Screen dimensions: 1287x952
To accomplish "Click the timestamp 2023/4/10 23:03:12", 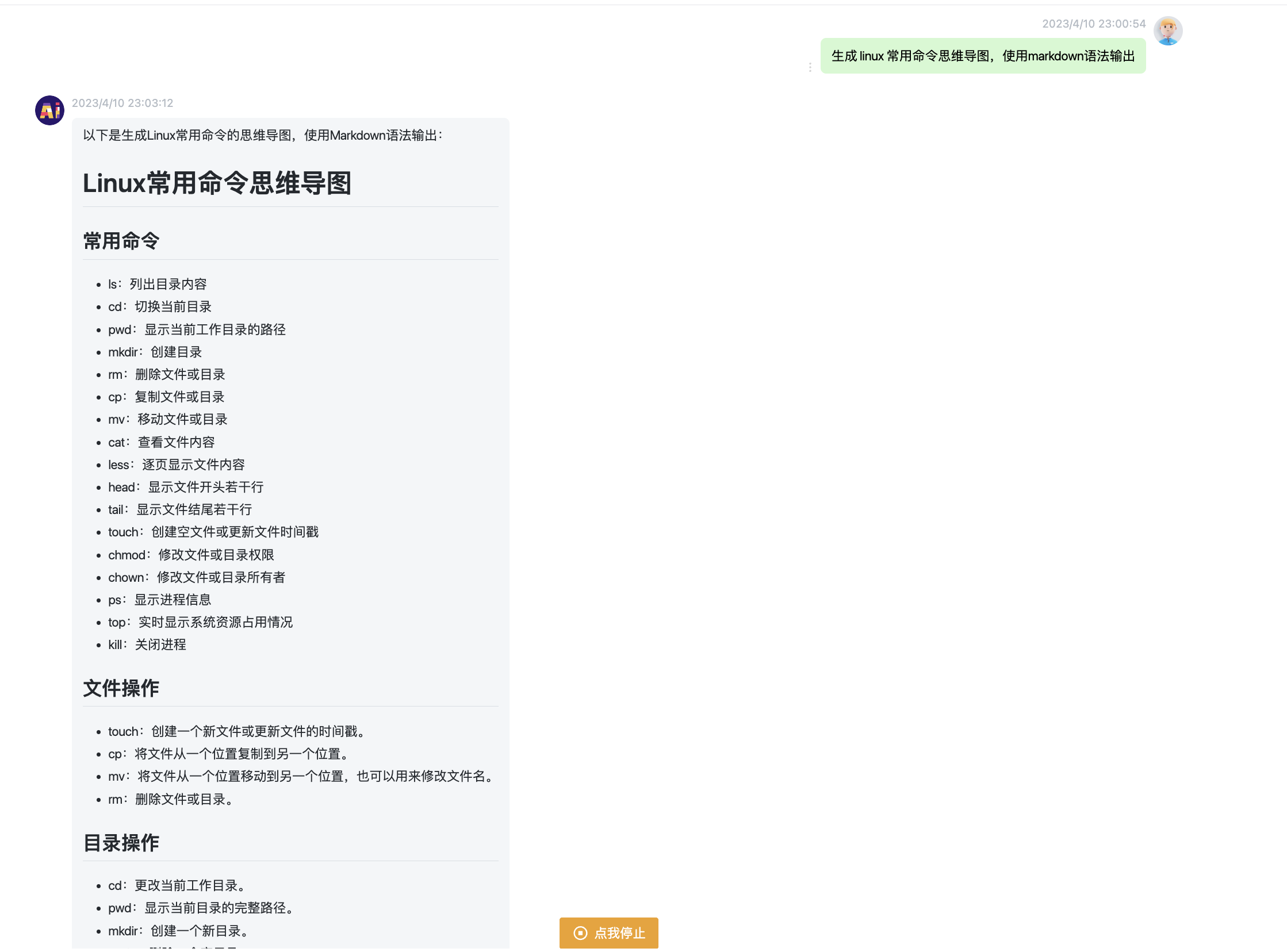I will point(122,103).
